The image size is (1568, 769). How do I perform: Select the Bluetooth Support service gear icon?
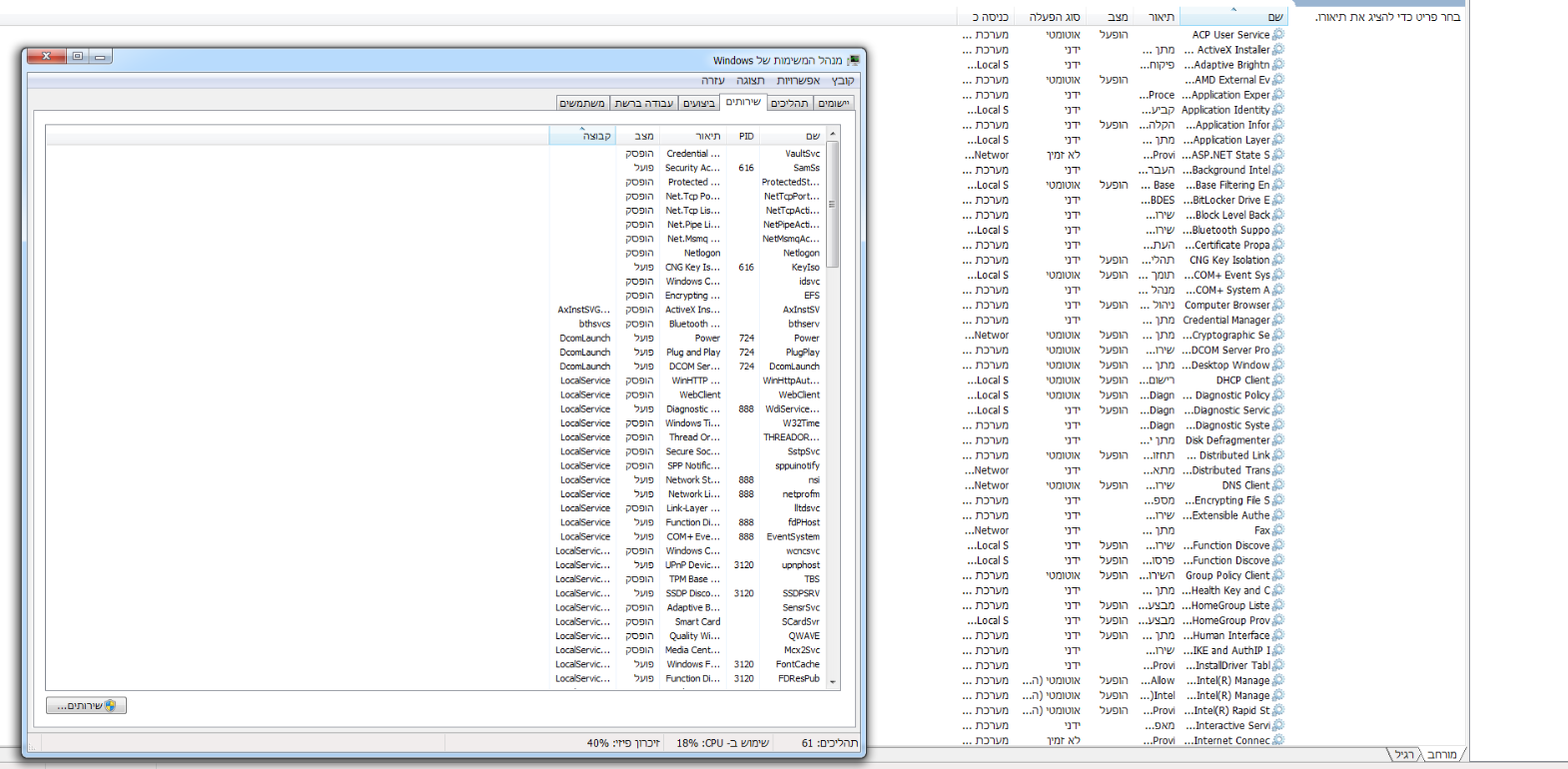coord(1278,230)
